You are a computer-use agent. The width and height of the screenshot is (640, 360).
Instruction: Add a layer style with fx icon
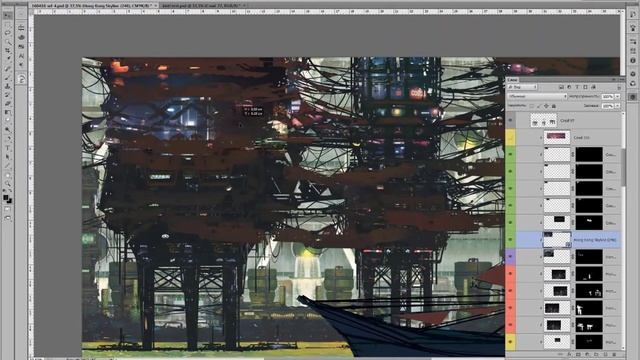point(570,354)
